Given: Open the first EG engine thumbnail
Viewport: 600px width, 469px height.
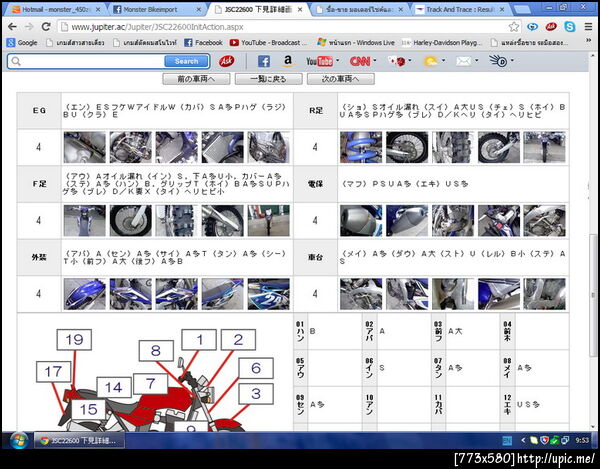Looking at the screenshot, I should click(x=85, y=147).
